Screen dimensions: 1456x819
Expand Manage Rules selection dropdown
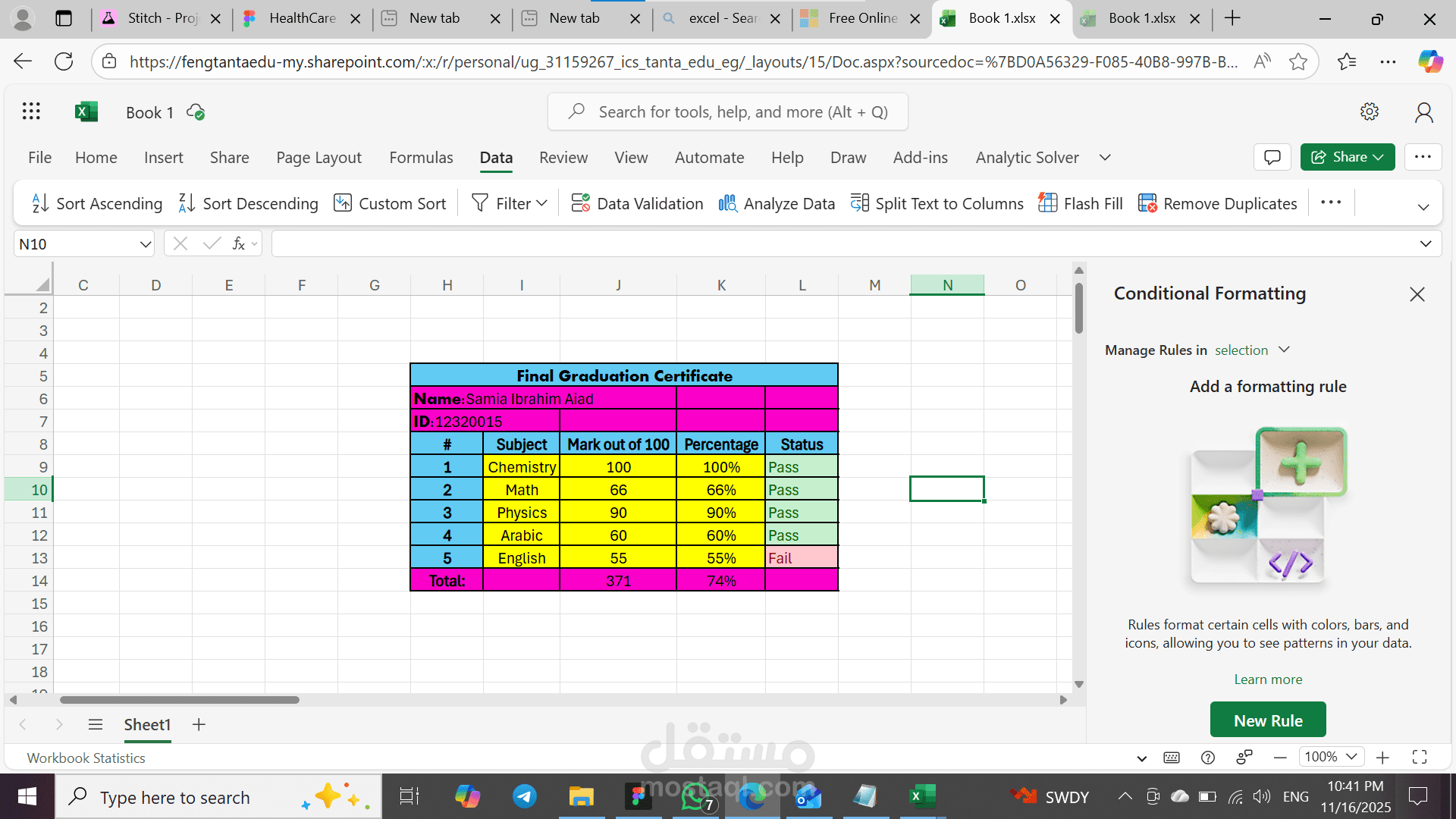[x=1283, y=350]
